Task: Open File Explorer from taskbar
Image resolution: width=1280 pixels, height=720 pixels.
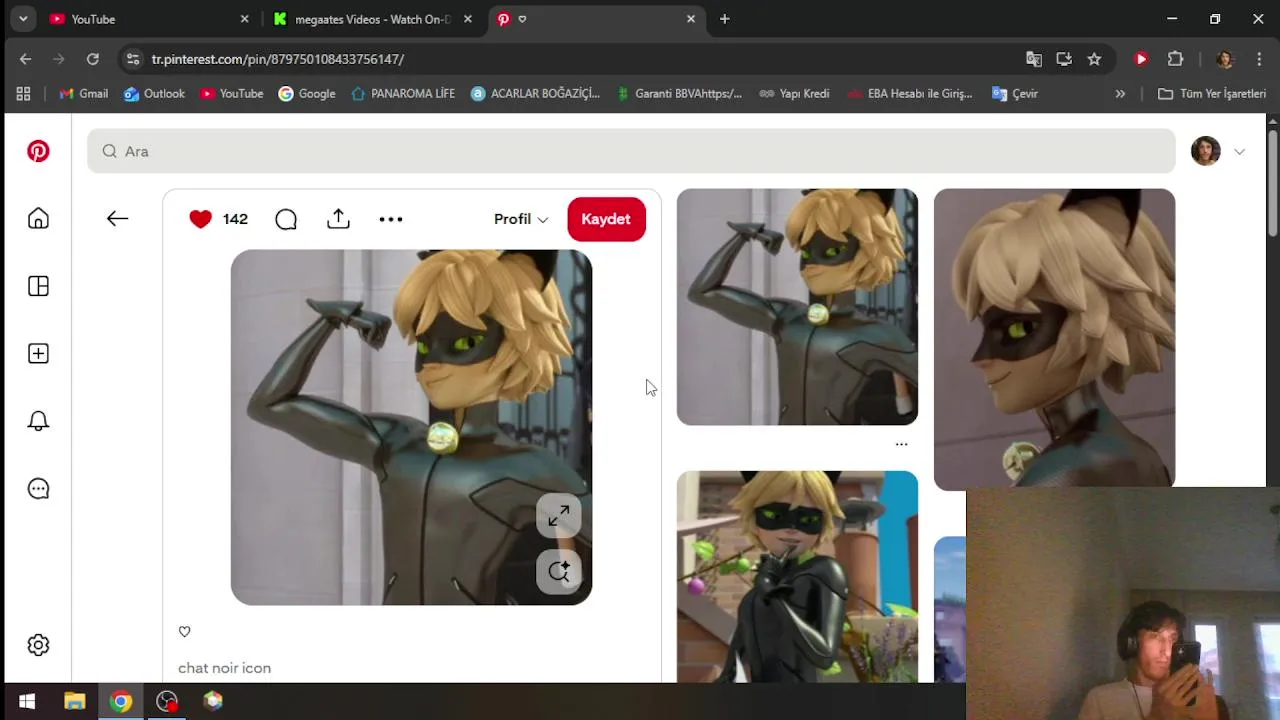Action: tap(75, 701)
